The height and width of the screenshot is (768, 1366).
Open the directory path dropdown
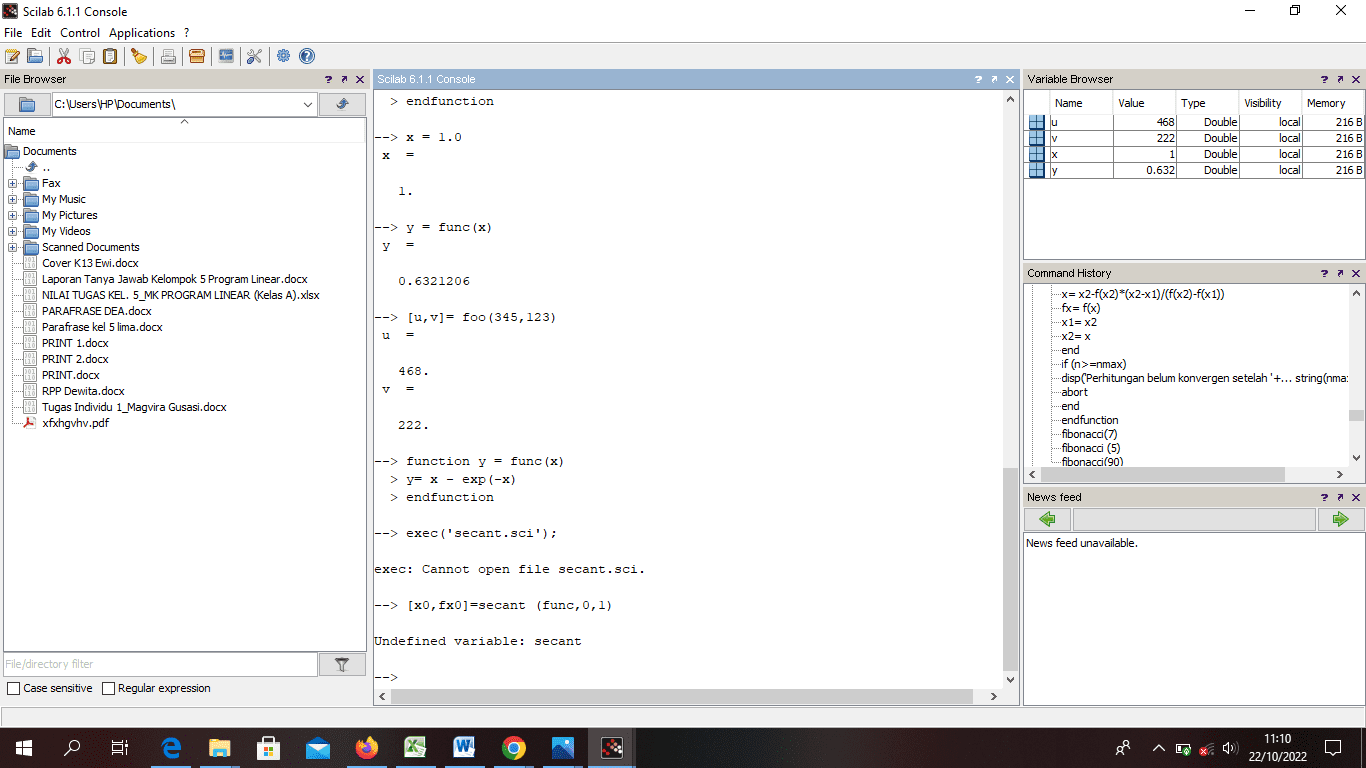(307, 104)
